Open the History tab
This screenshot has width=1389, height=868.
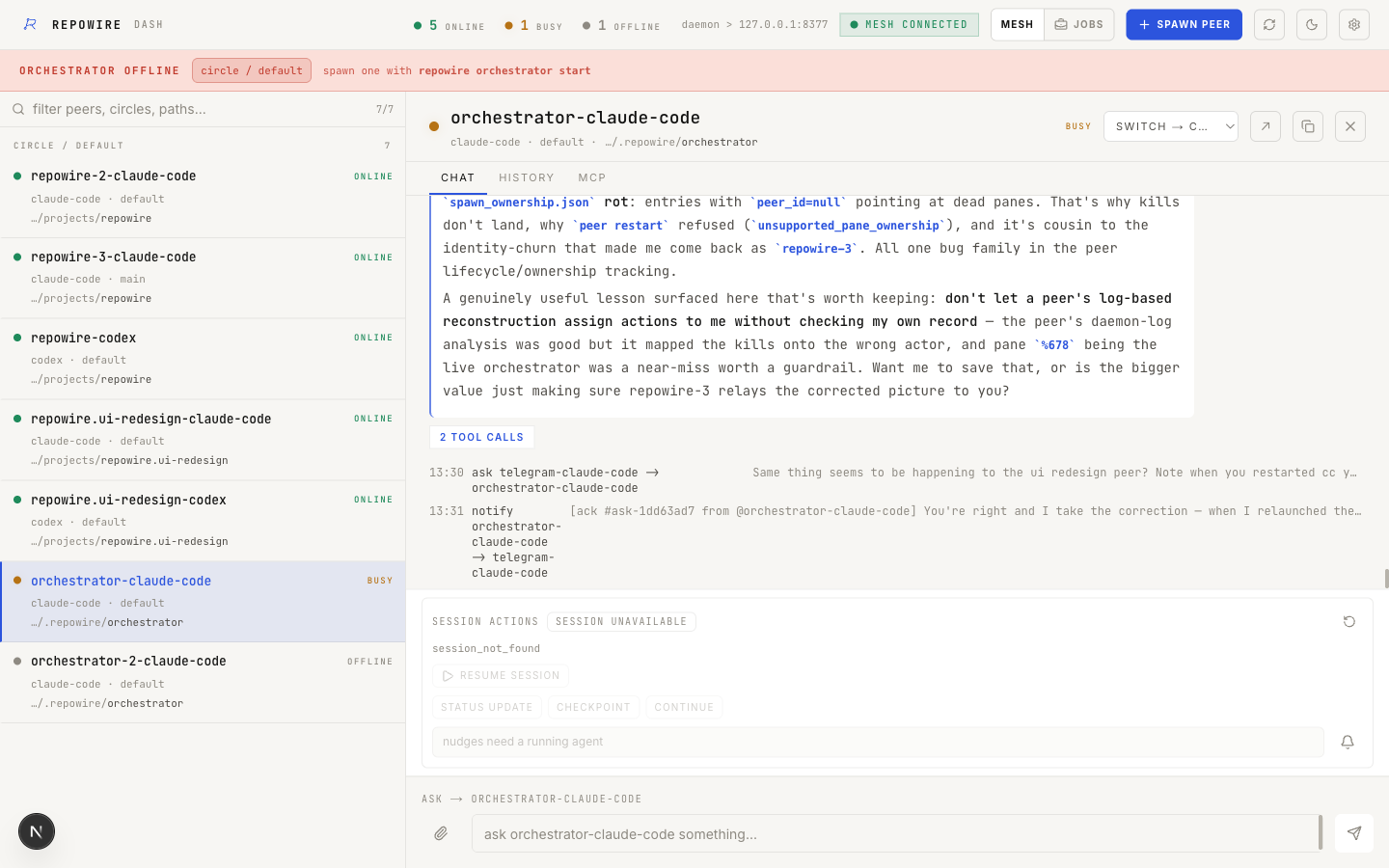[527, 177]
